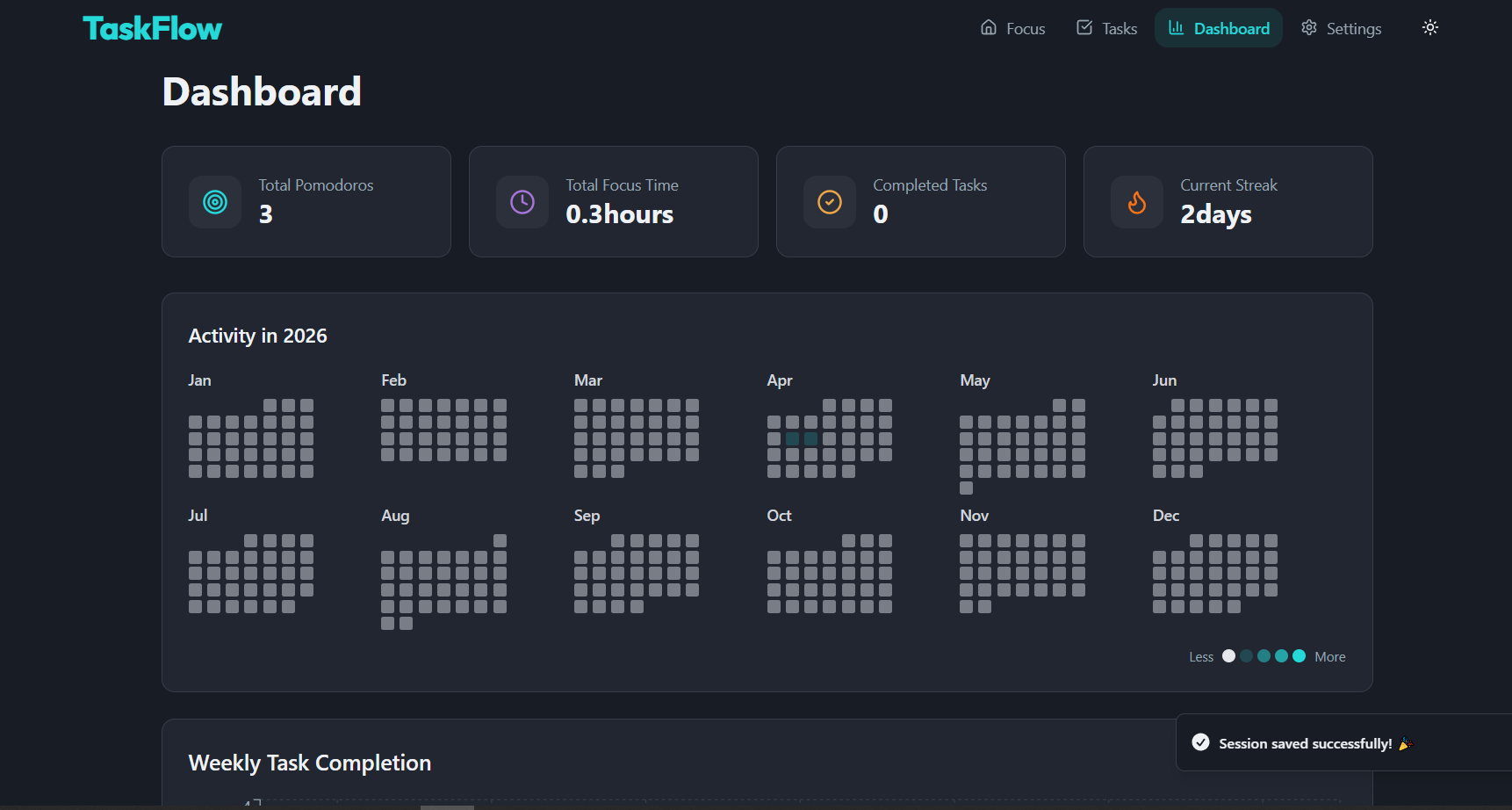Screen dimensions: 1512x810
Task: Click the Current Streak flame icon
Action: click(1137, 202)
